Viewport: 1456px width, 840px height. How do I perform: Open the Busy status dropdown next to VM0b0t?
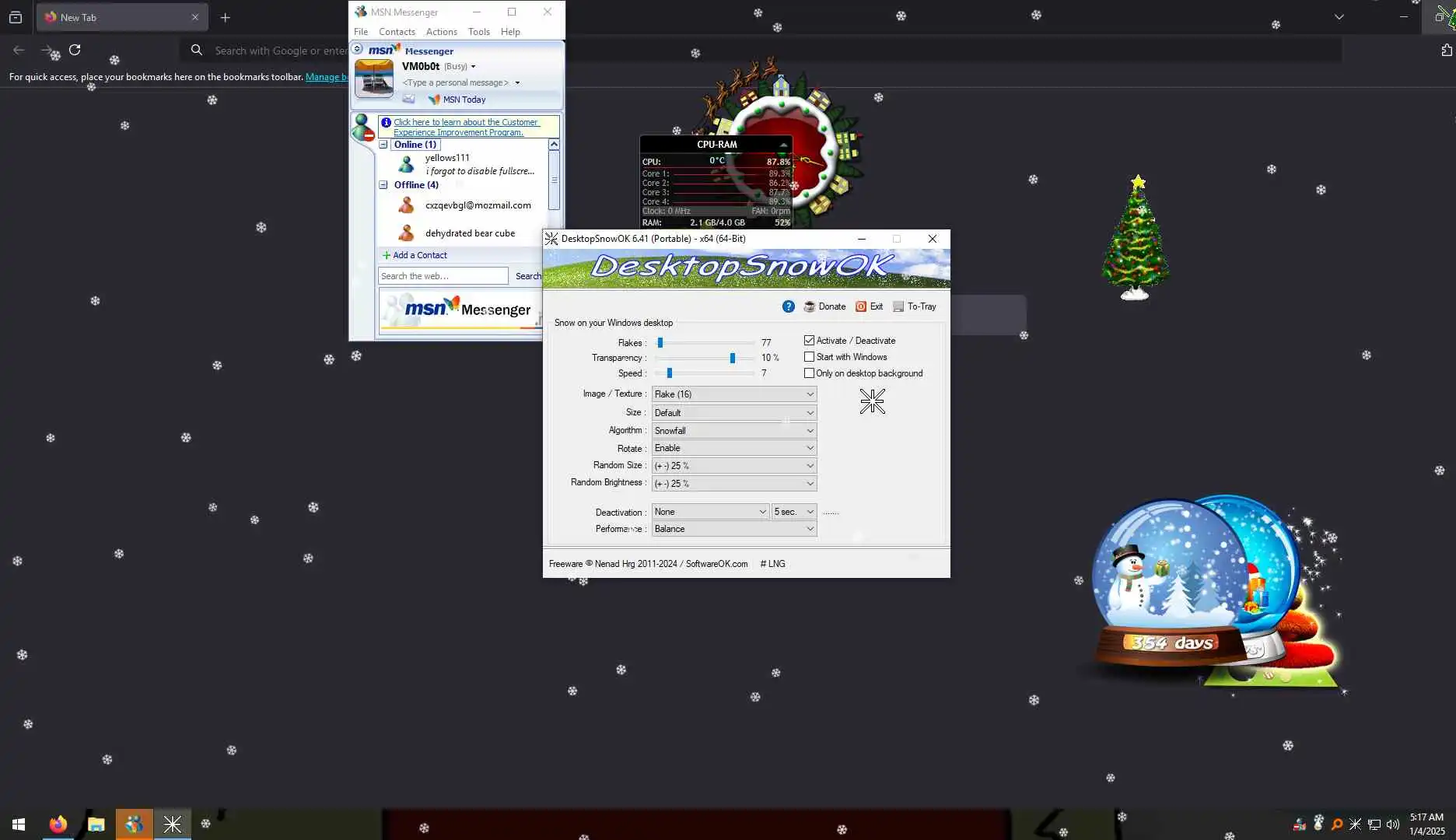point(460,66)
